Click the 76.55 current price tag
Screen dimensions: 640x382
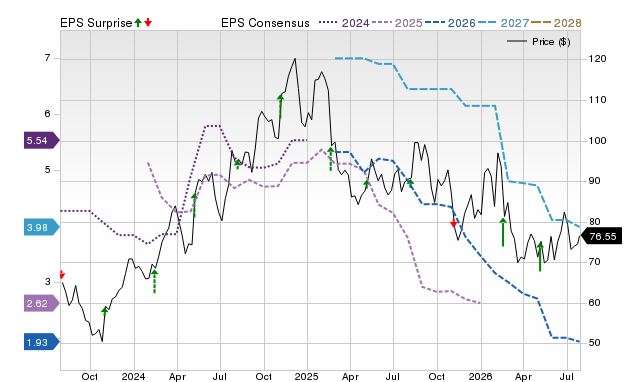coord(601,236)
